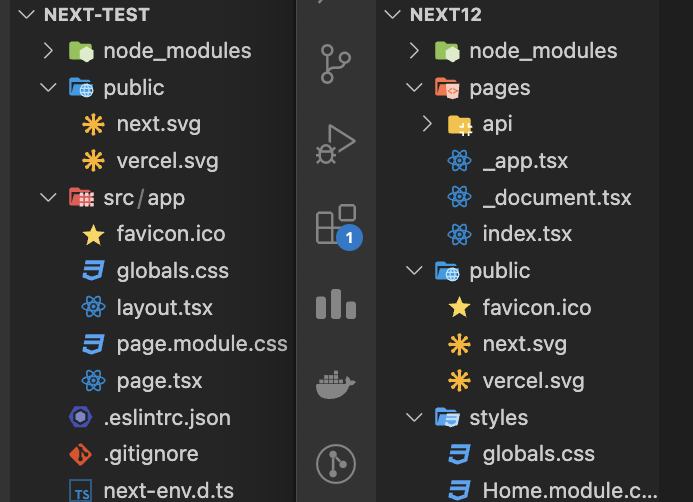Click the blue public folder icon in NEXT-TEST

point(81,87)
